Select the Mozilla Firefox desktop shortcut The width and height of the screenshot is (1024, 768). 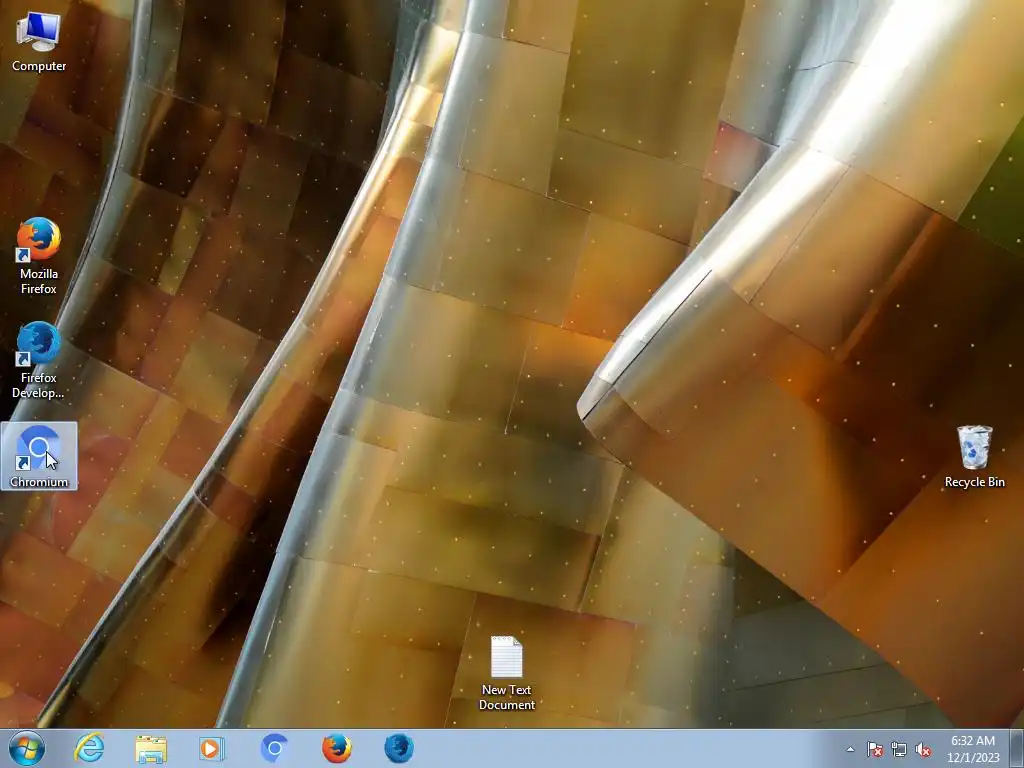[x=39, y=256]
